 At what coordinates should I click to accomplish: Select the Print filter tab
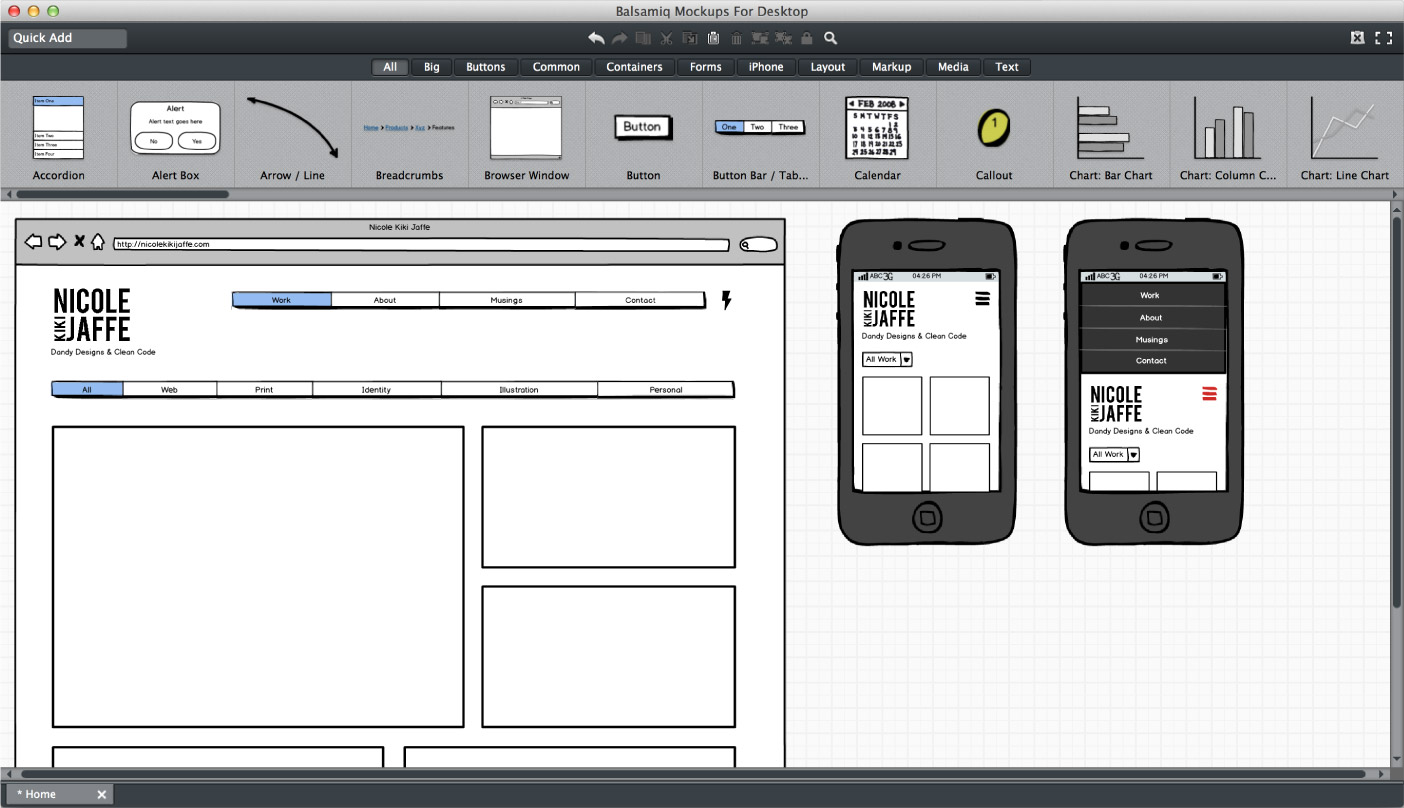[264, 390]
